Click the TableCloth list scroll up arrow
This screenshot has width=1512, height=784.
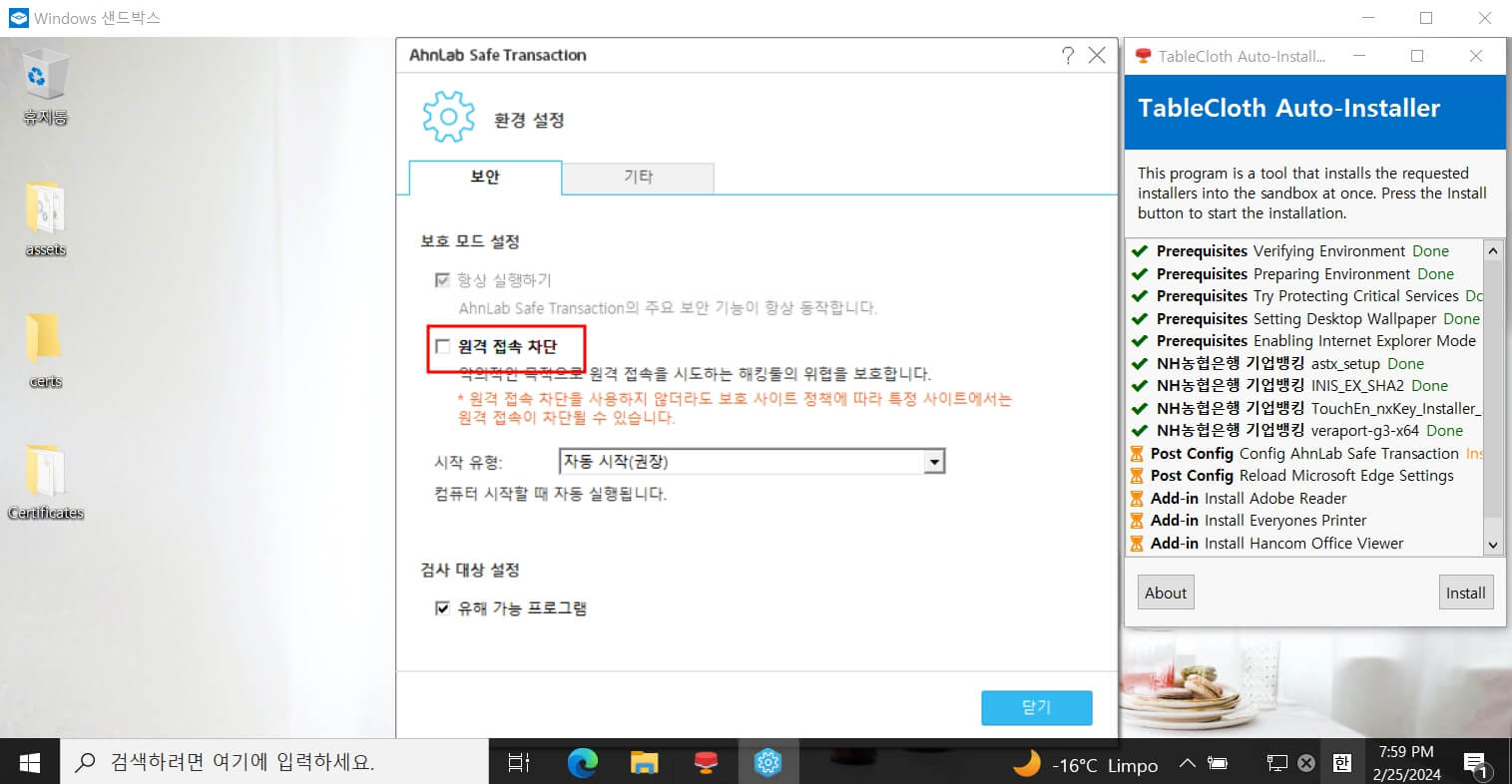tap(1493, 250)
